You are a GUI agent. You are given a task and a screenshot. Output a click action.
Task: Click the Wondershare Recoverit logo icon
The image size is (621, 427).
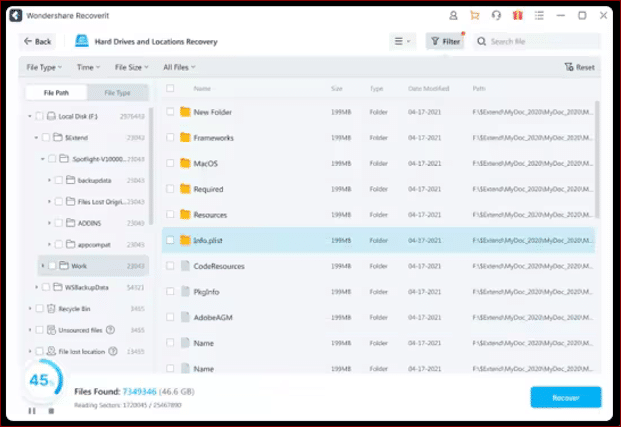16,15
